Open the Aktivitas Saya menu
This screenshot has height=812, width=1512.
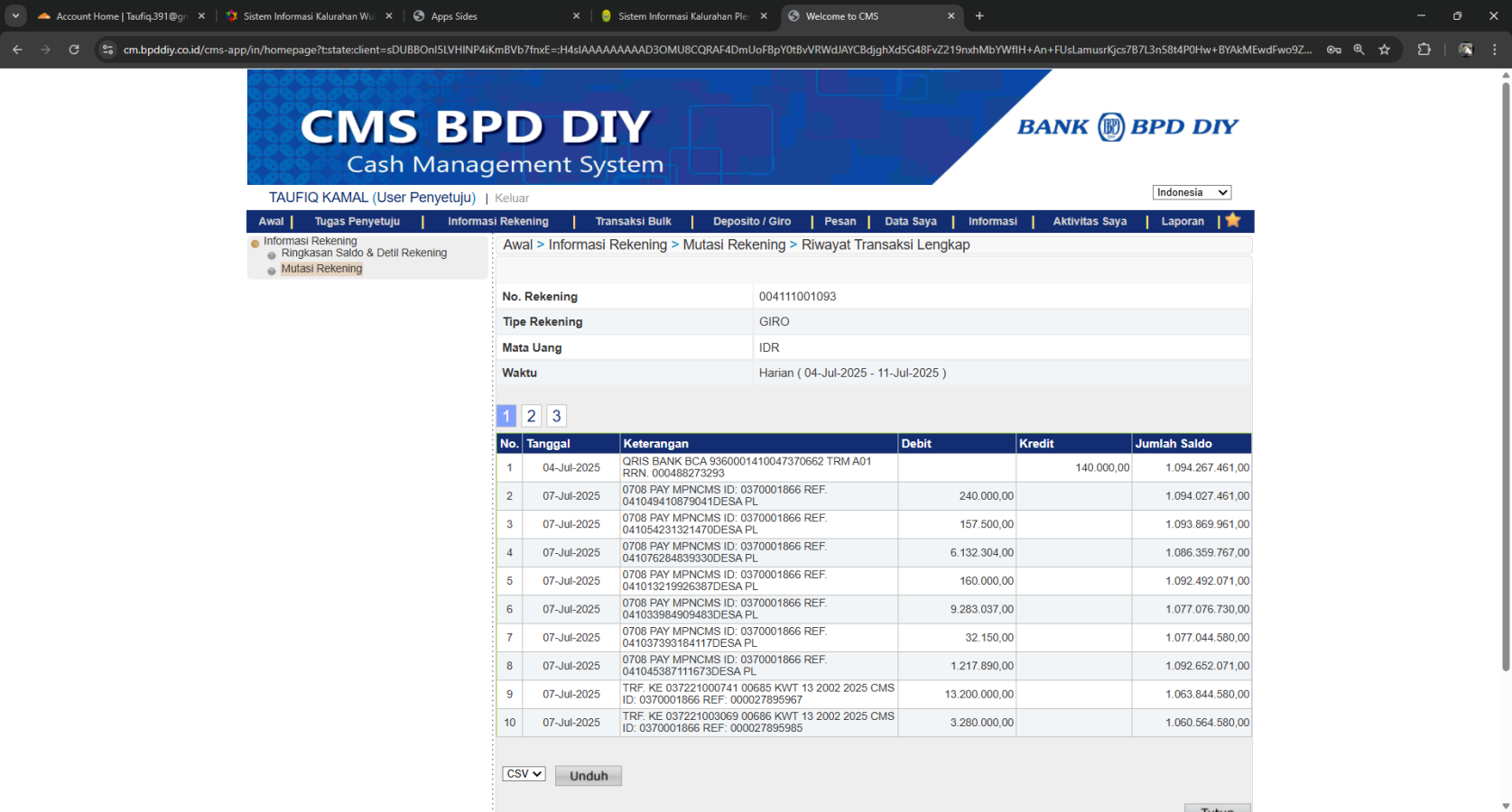(1090, 221)
